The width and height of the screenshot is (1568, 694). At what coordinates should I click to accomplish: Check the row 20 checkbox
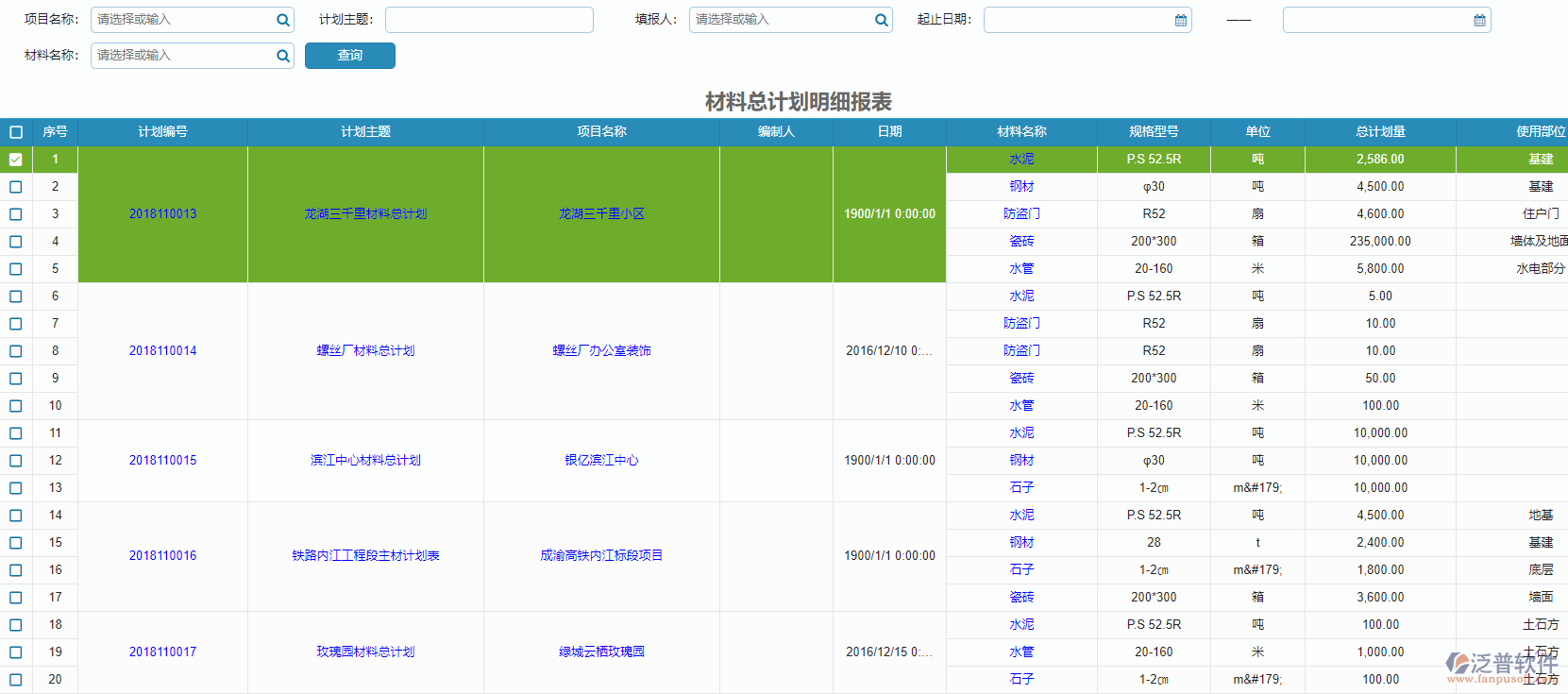click(x=16, y=680)
